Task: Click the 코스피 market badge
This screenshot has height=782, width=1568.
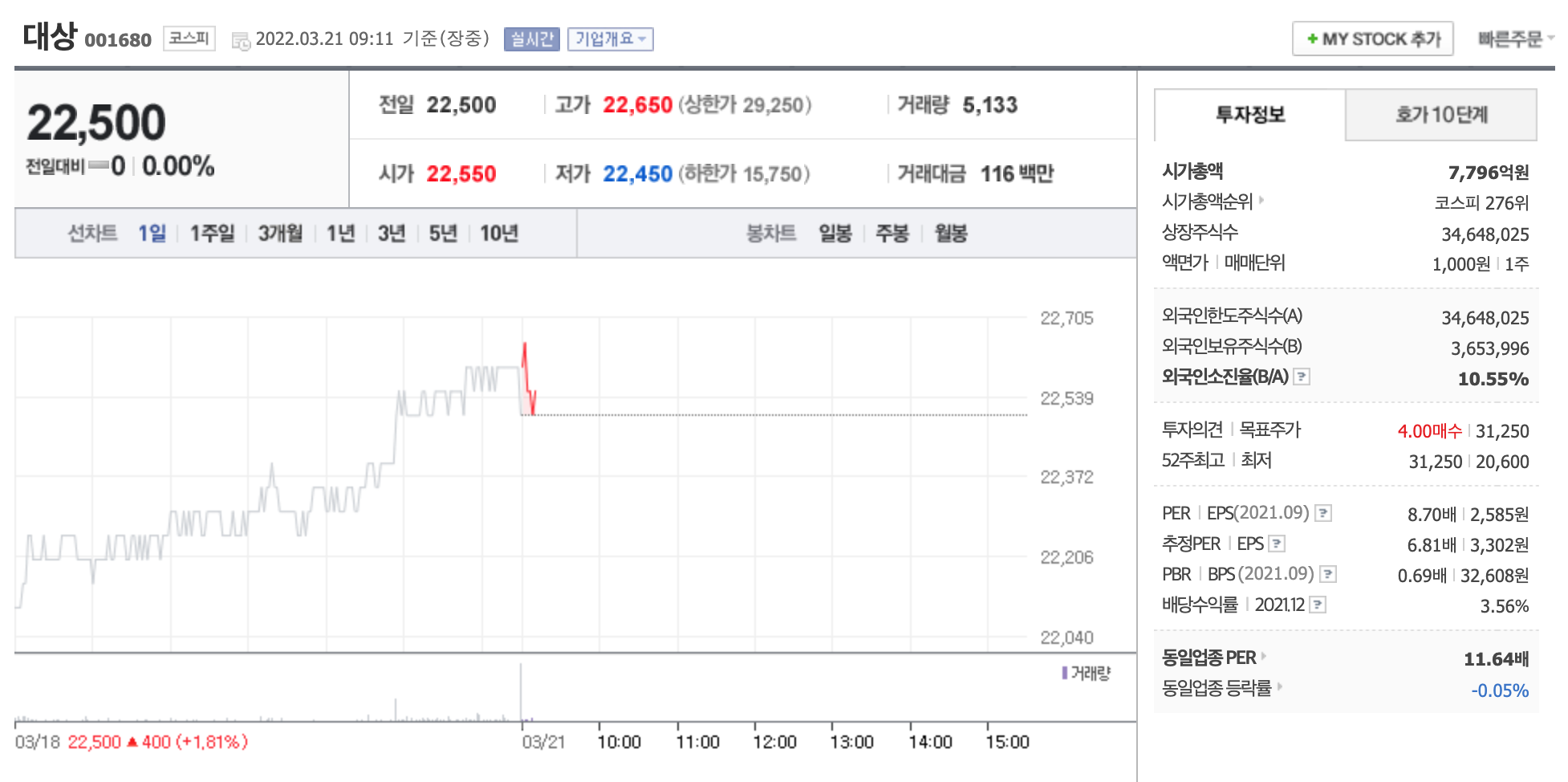Action: click(189, 39)
